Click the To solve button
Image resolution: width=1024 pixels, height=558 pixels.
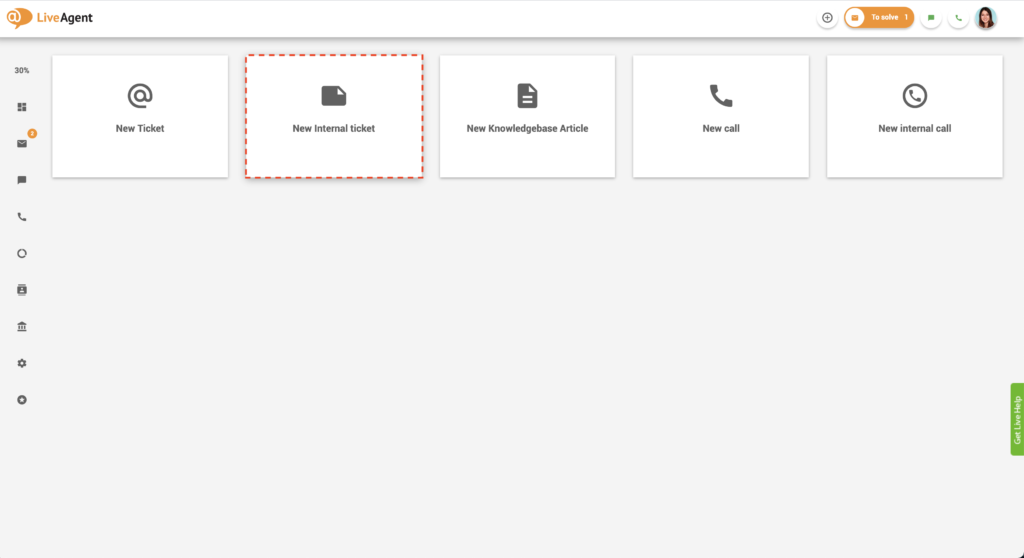click(x=879, y=18)
